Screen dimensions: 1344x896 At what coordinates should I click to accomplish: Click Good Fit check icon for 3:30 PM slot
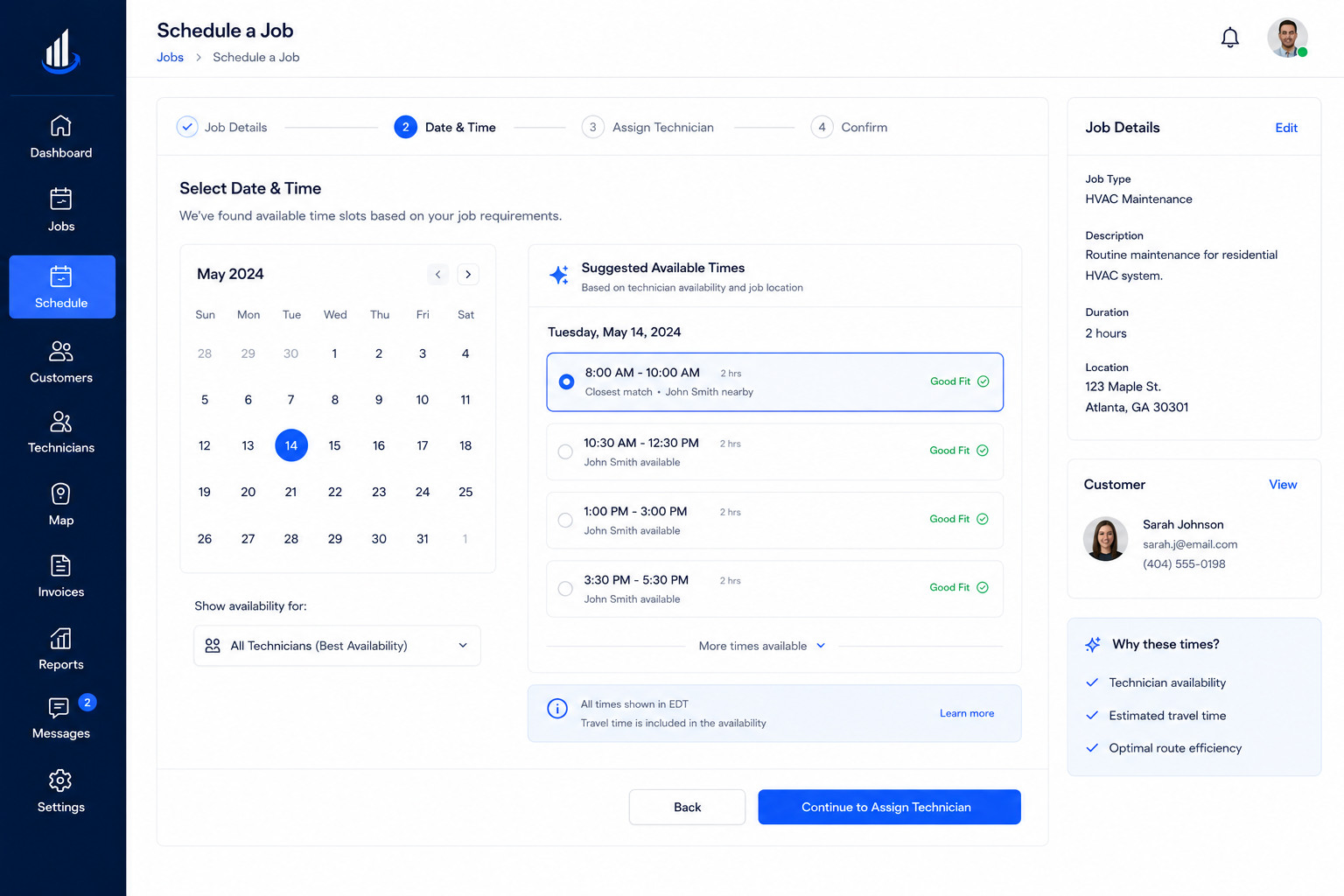983,588
